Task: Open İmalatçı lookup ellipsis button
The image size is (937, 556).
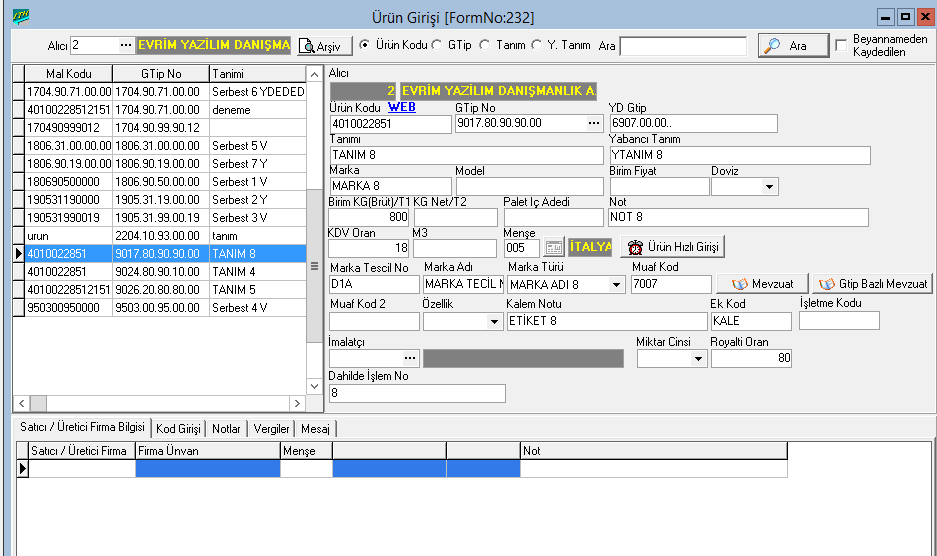Action: [x=409, y=358]
